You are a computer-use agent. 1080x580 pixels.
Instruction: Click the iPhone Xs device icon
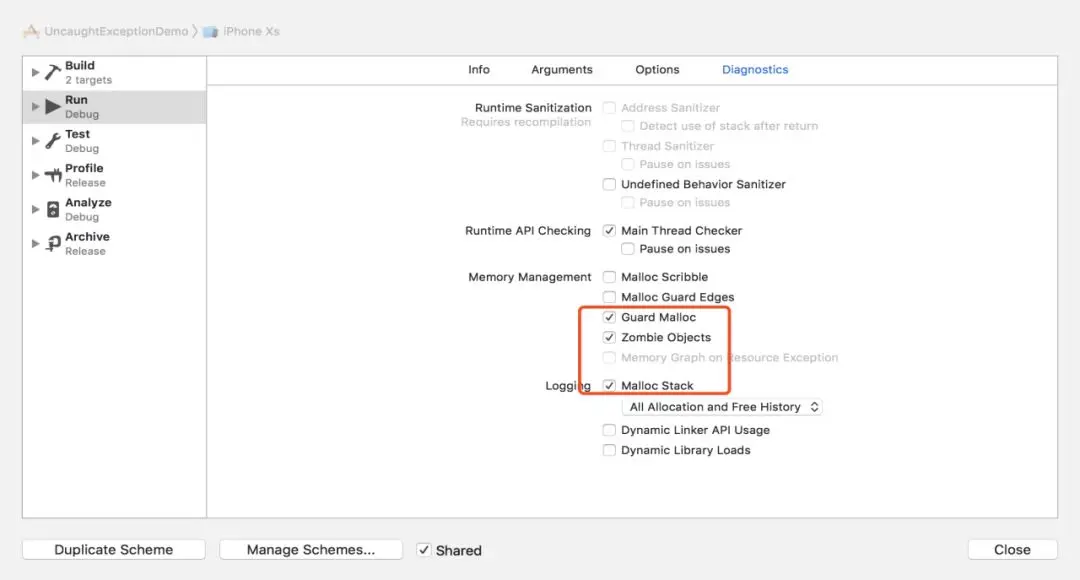click(210, 31)
